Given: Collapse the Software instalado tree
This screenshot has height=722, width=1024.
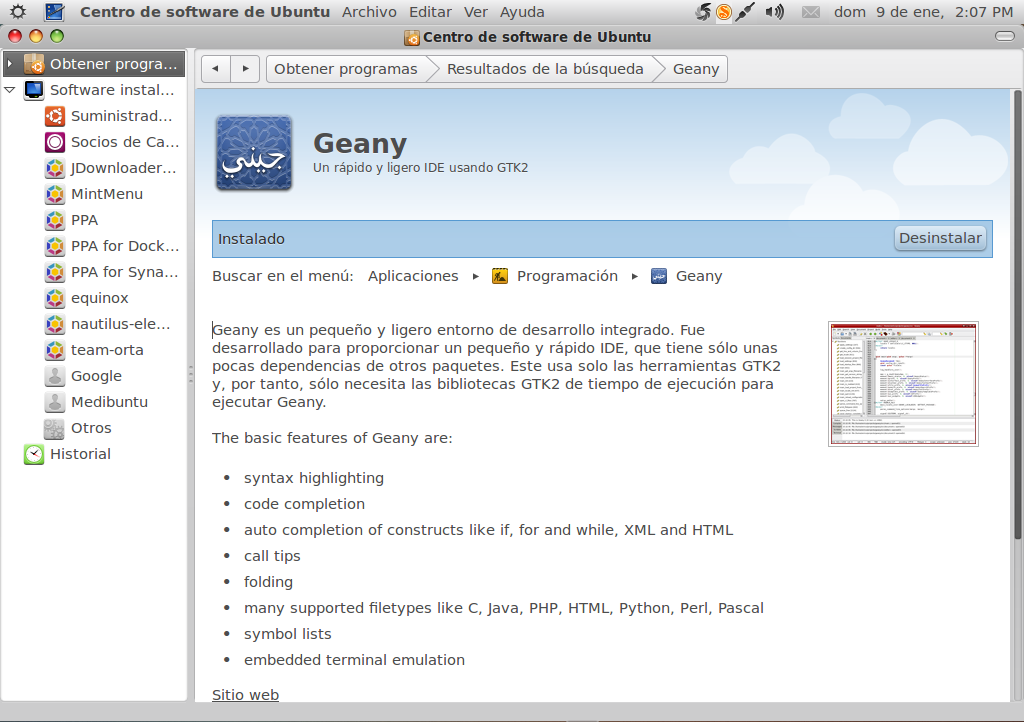Looking at the screenshot, I should tap(10, 89).
